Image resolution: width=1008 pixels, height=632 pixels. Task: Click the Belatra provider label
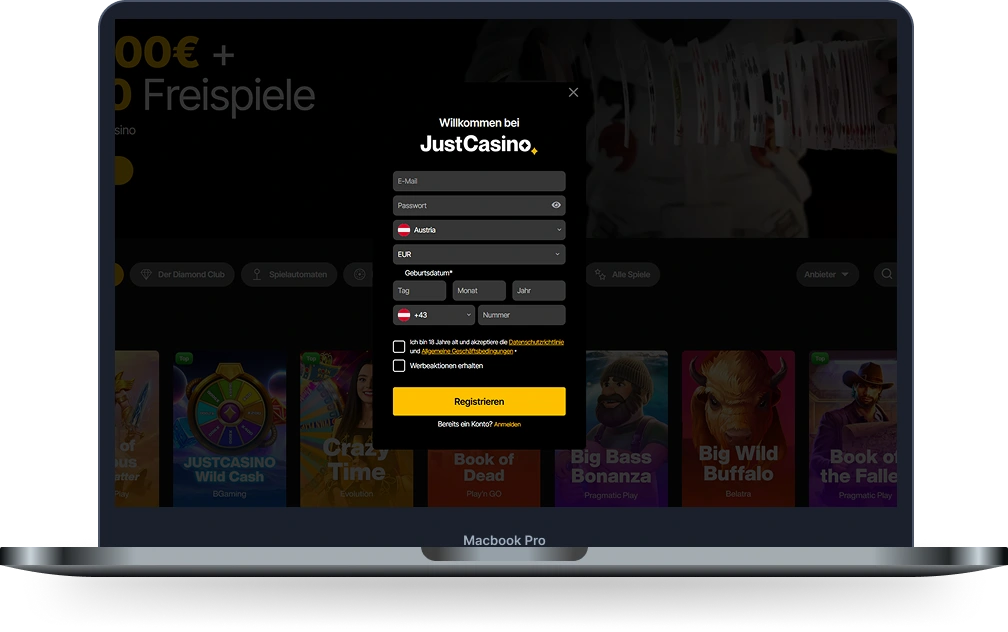coord(738,494)
